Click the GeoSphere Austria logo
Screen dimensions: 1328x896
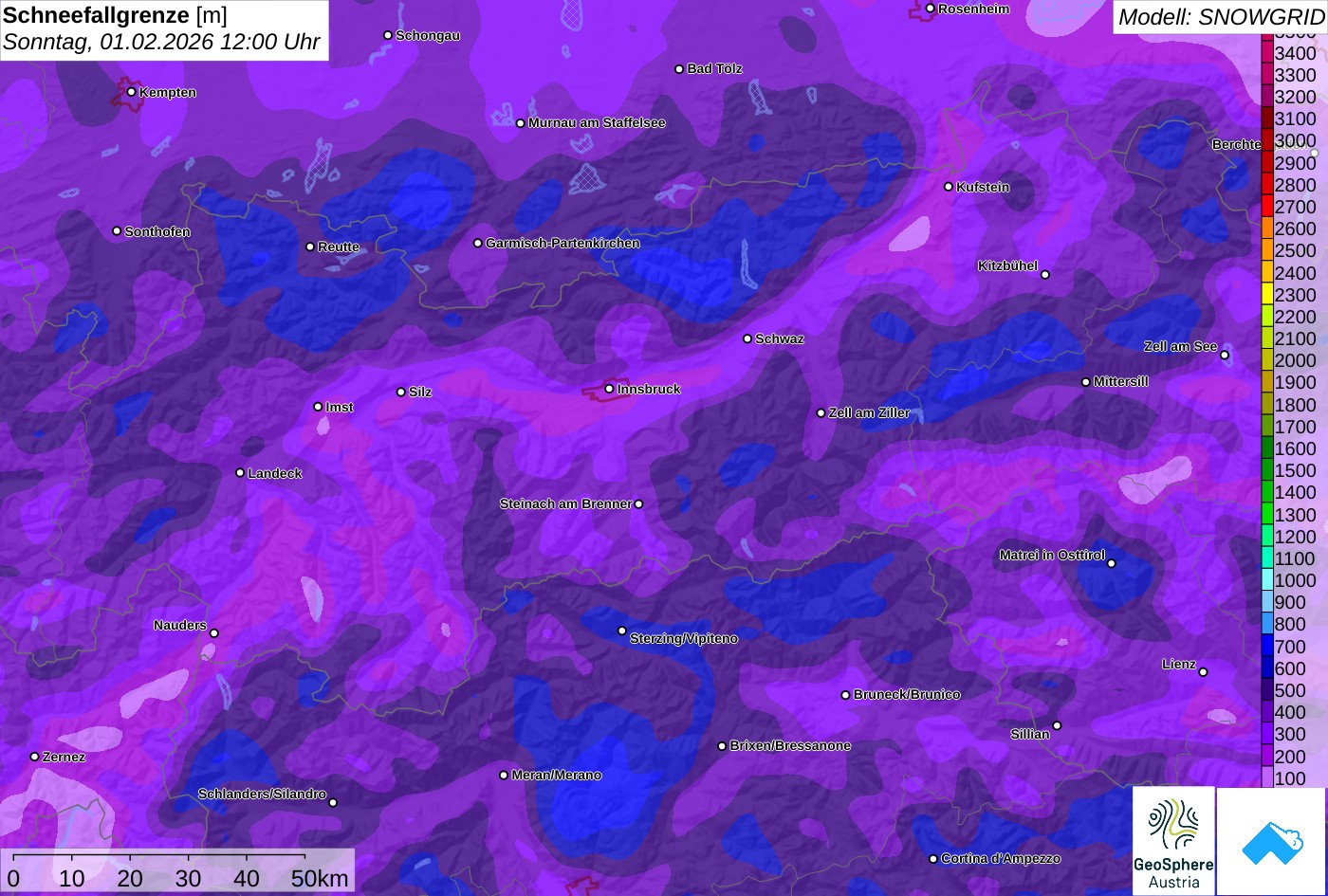click(1173, 841)
